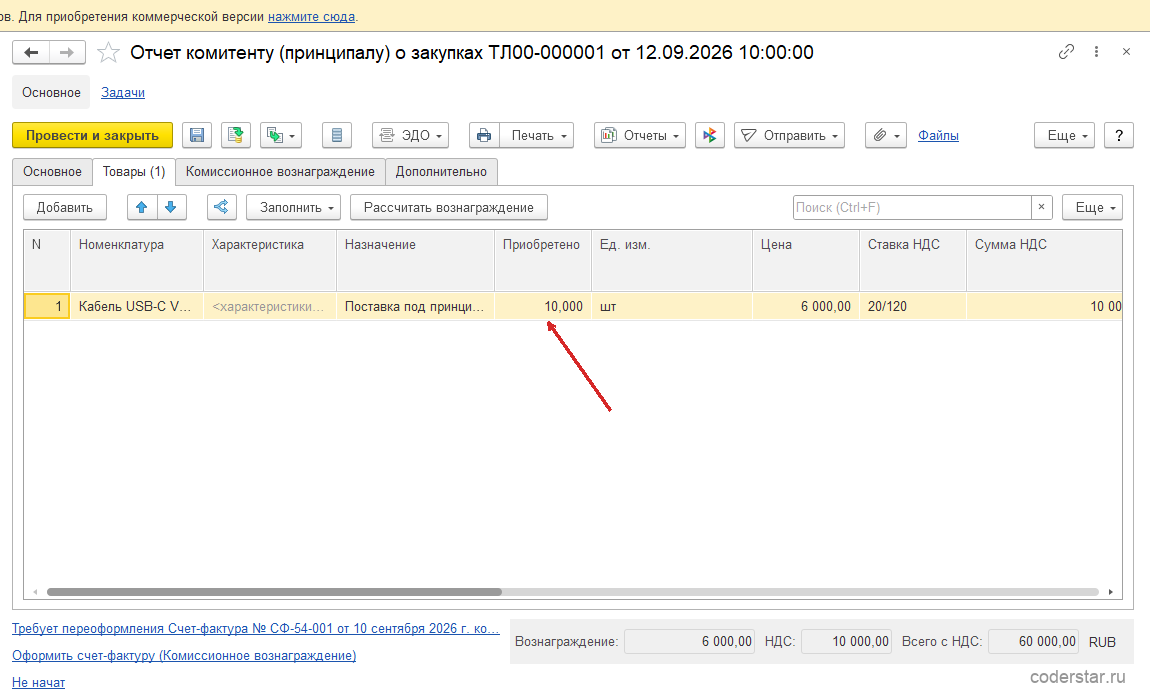The image size is (1150, 700).
Task: Click the нажмите сюда link in banner
Action: 312,16
